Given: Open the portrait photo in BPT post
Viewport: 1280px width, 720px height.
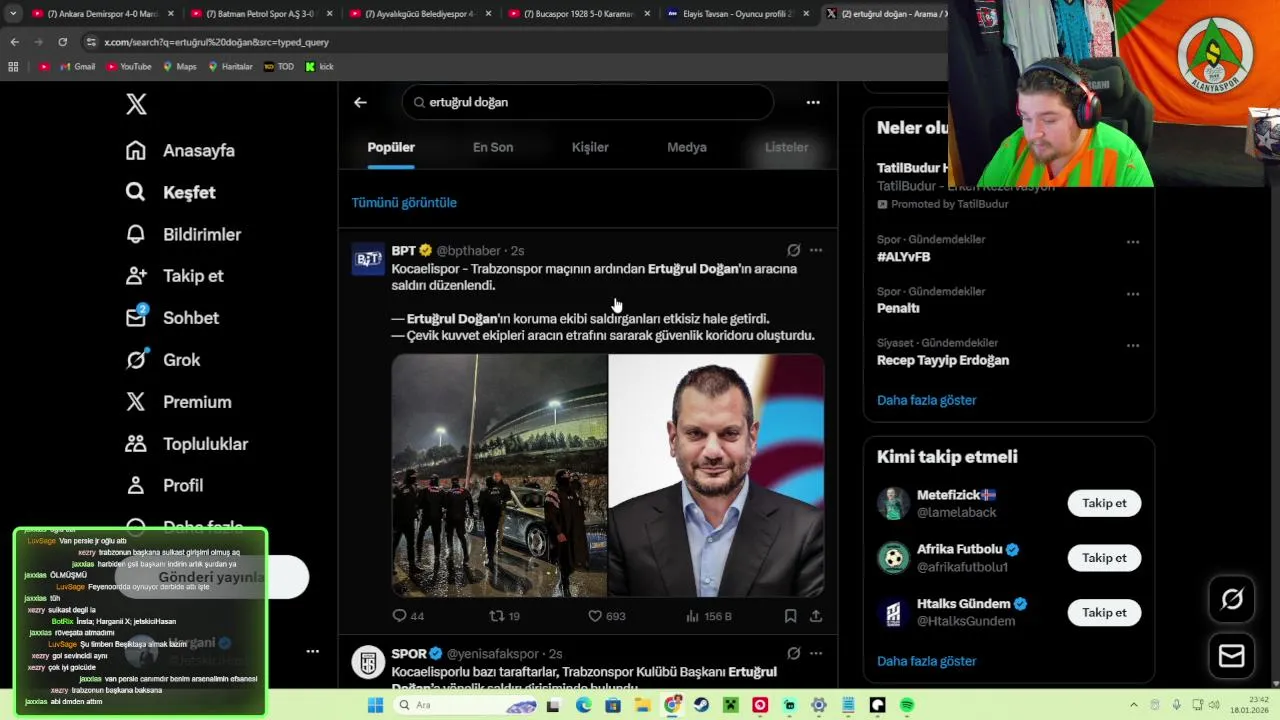Looking at the screenshot, I should pos(717,475).
